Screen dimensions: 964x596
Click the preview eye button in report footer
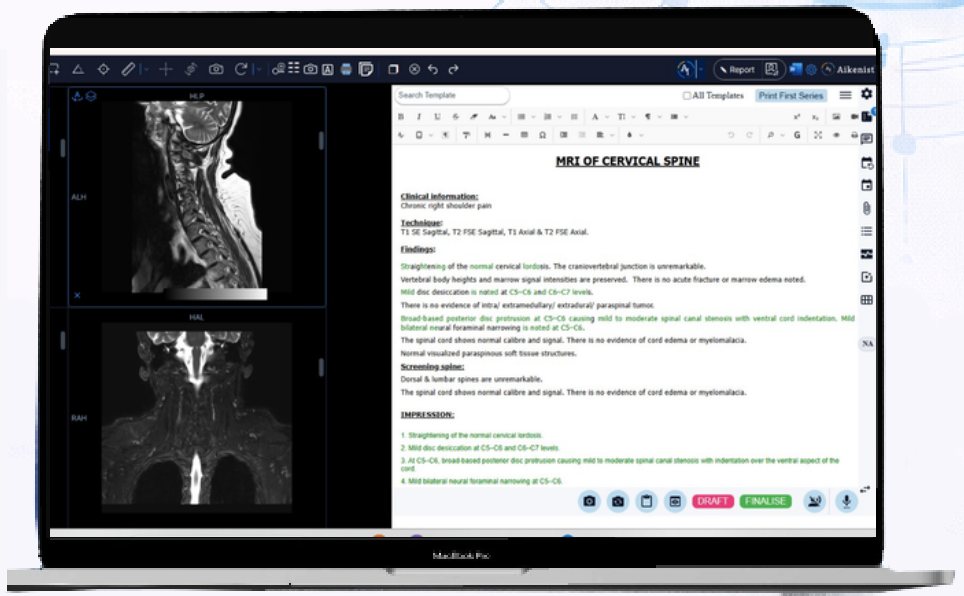tap(675, 501)
